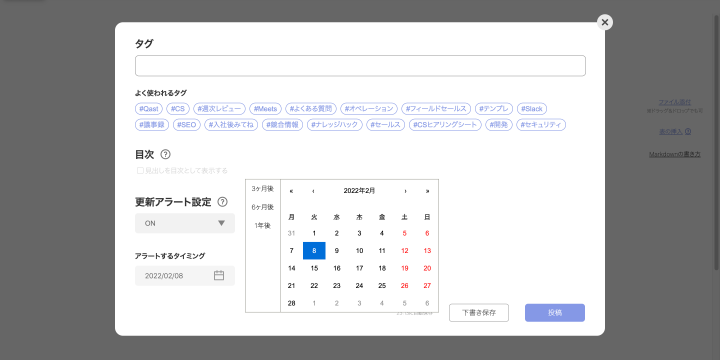Pick February 10 in the calendar
Screen dimensions: 720x360
click(x=360, y=251)
